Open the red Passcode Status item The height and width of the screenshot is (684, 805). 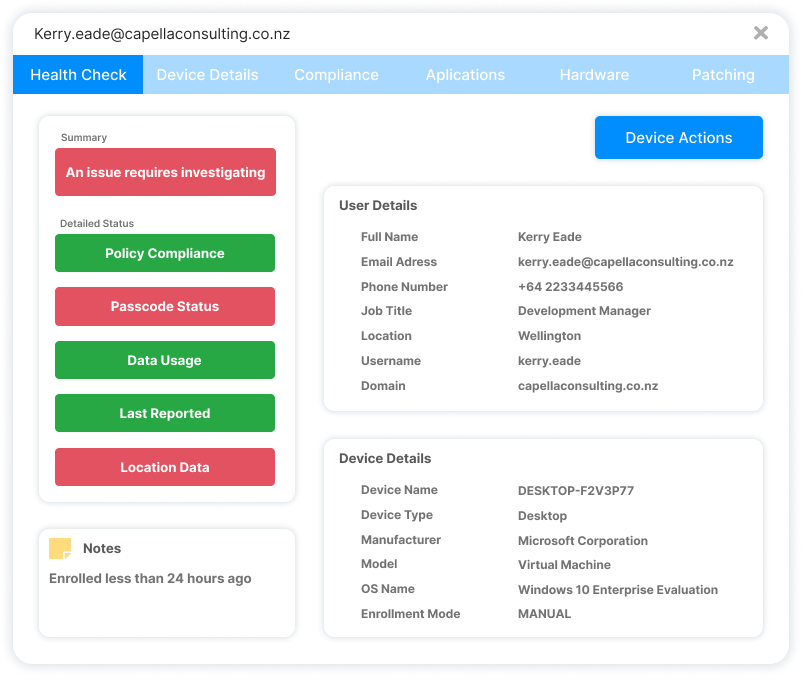pos(165,307)
